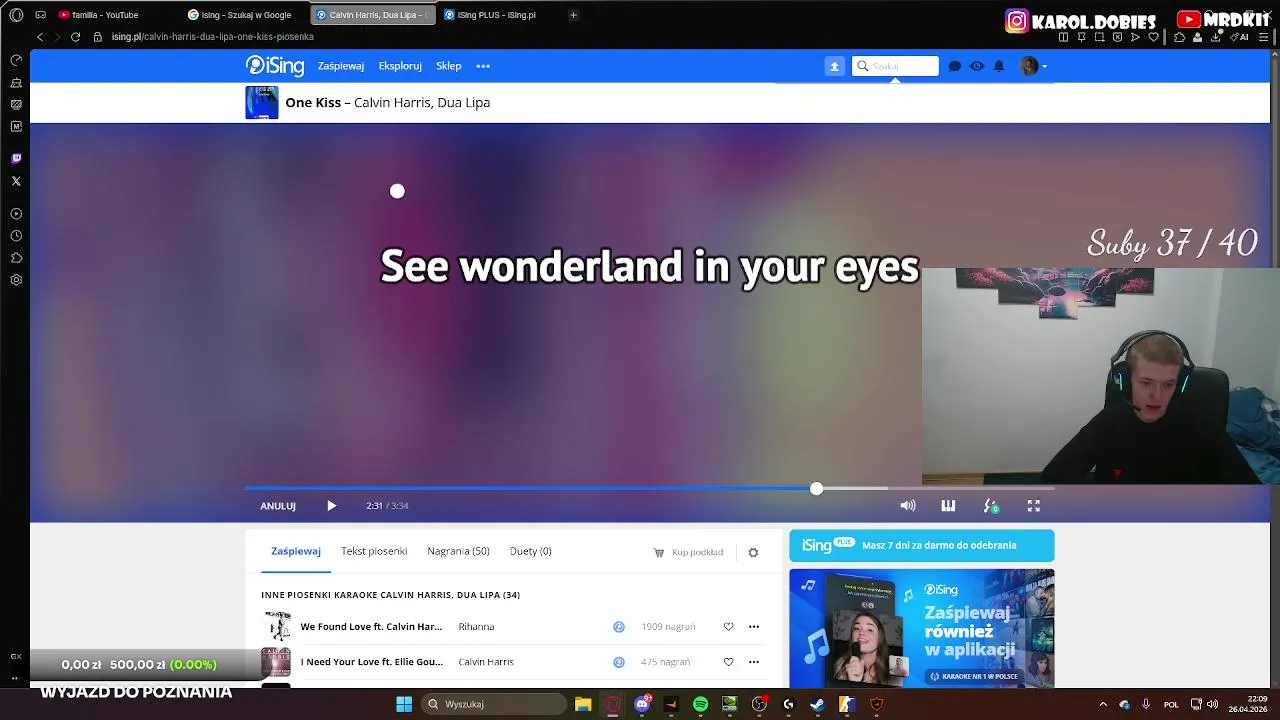Like the I Need Your Love song heart
The image size is (1280, 720).
pyautogui.click(x=728, y=662)
